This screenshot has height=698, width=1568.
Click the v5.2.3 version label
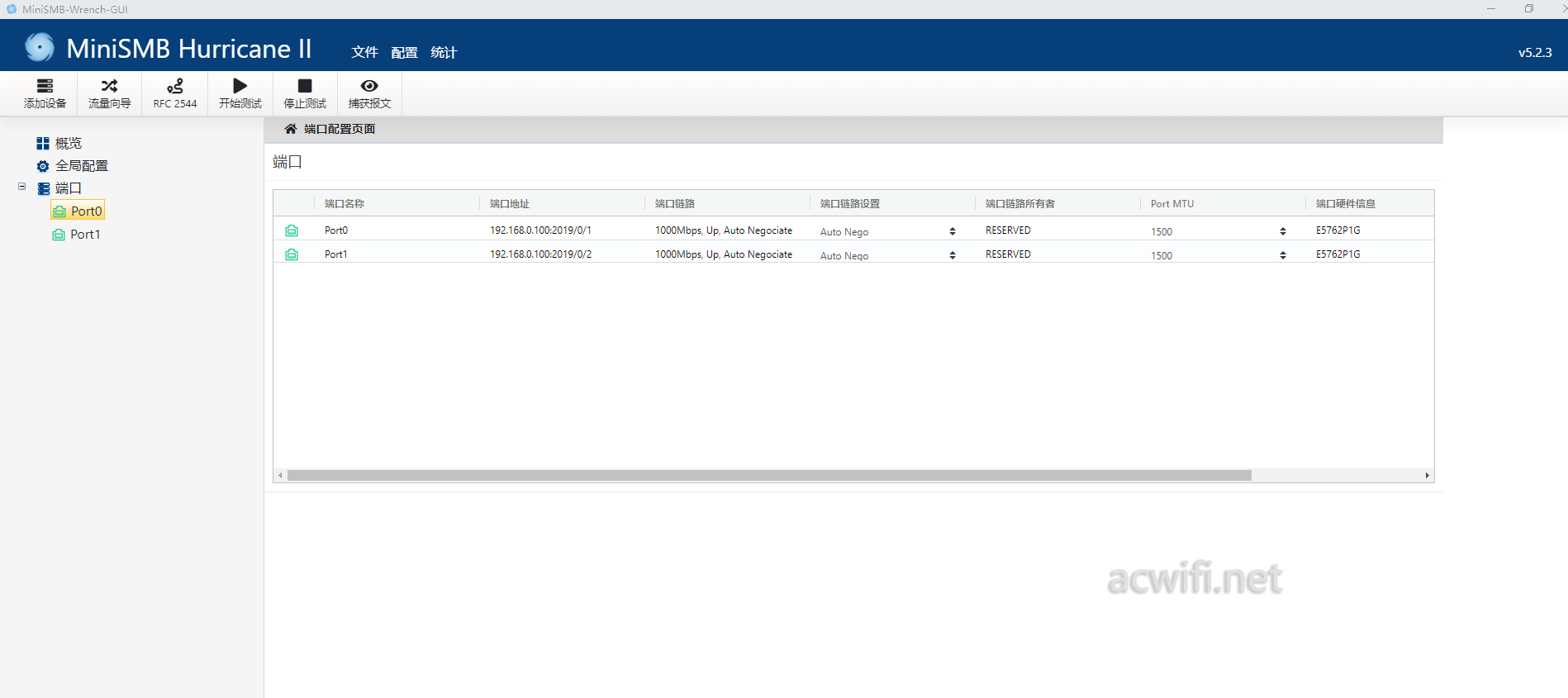pos(1535,52)
